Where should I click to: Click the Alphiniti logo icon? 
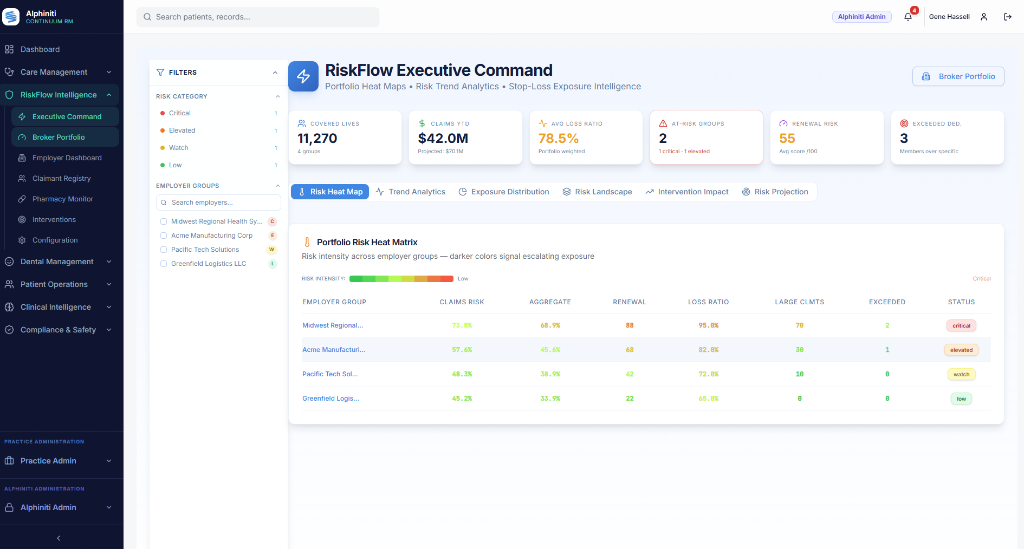pos(10,16)
